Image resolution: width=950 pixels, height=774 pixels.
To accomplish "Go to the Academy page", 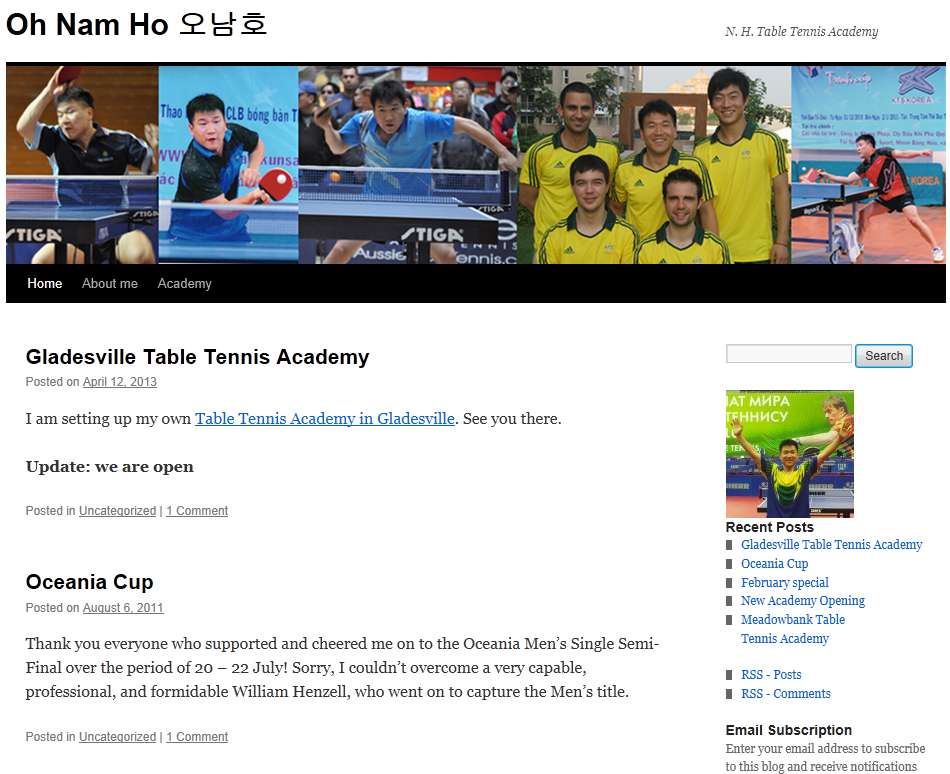I will 184,283.
